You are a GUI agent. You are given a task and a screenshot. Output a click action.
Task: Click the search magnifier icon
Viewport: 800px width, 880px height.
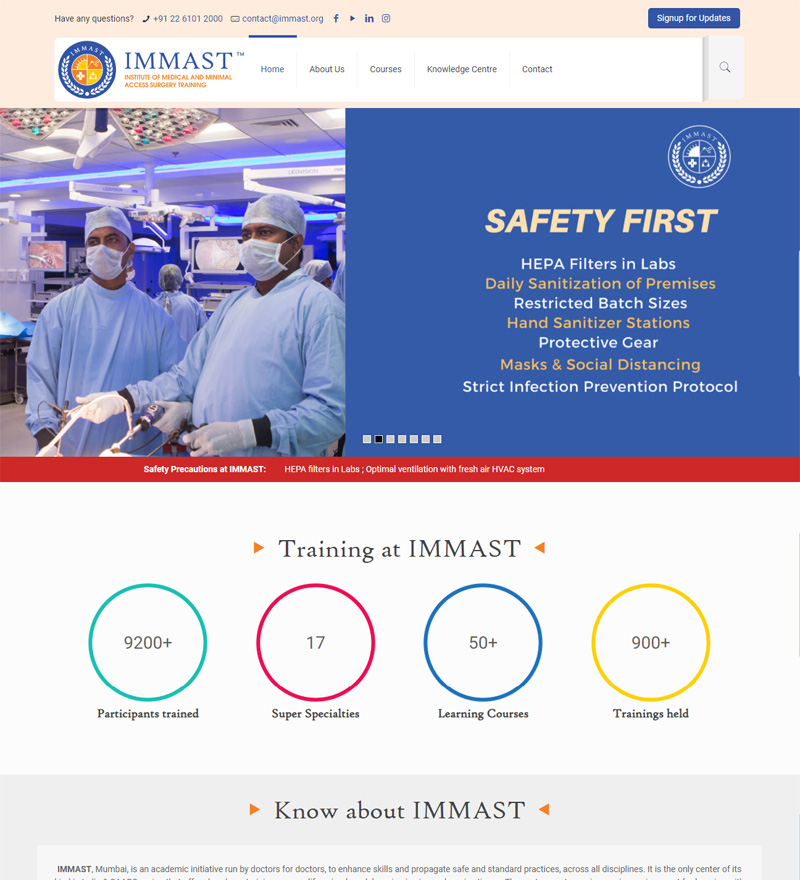tap(725, 67)
